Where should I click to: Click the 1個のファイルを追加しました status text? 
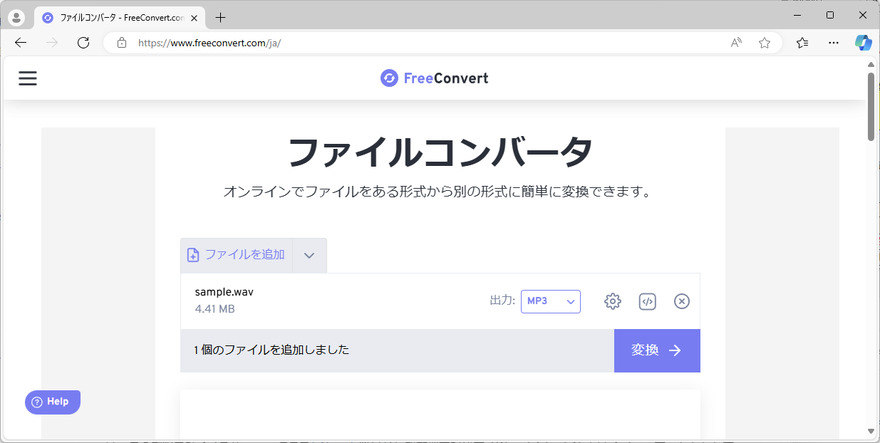point(272,350)
